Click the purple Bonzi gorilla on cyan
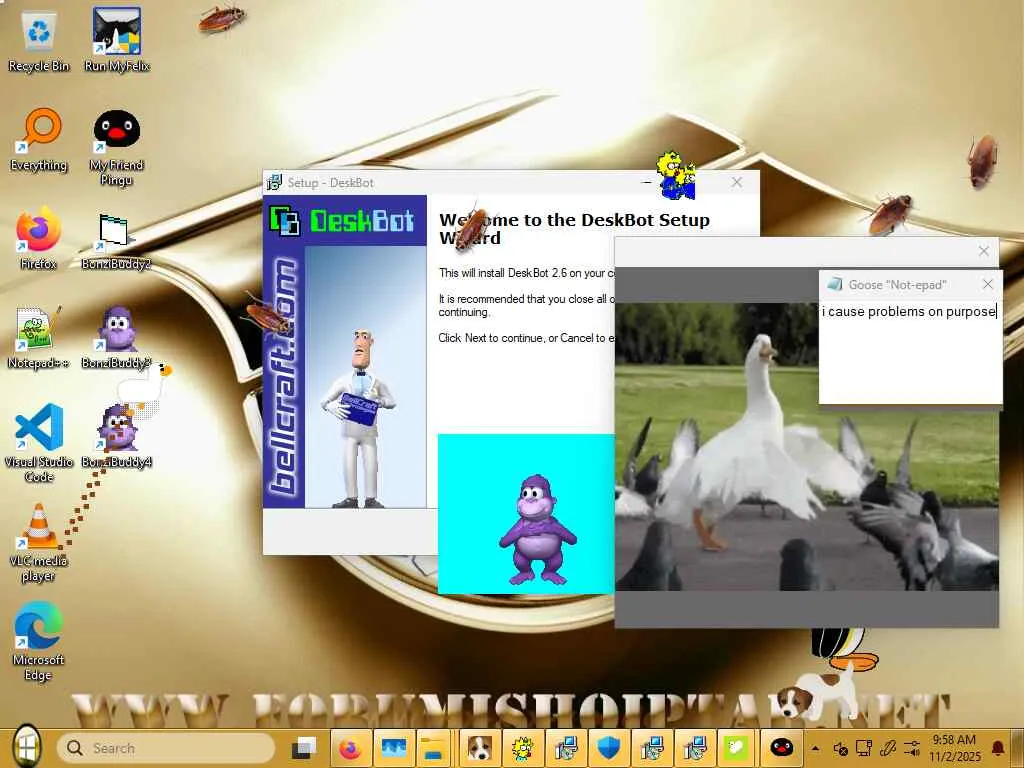1024x768 pixels. tap(537, 530)
